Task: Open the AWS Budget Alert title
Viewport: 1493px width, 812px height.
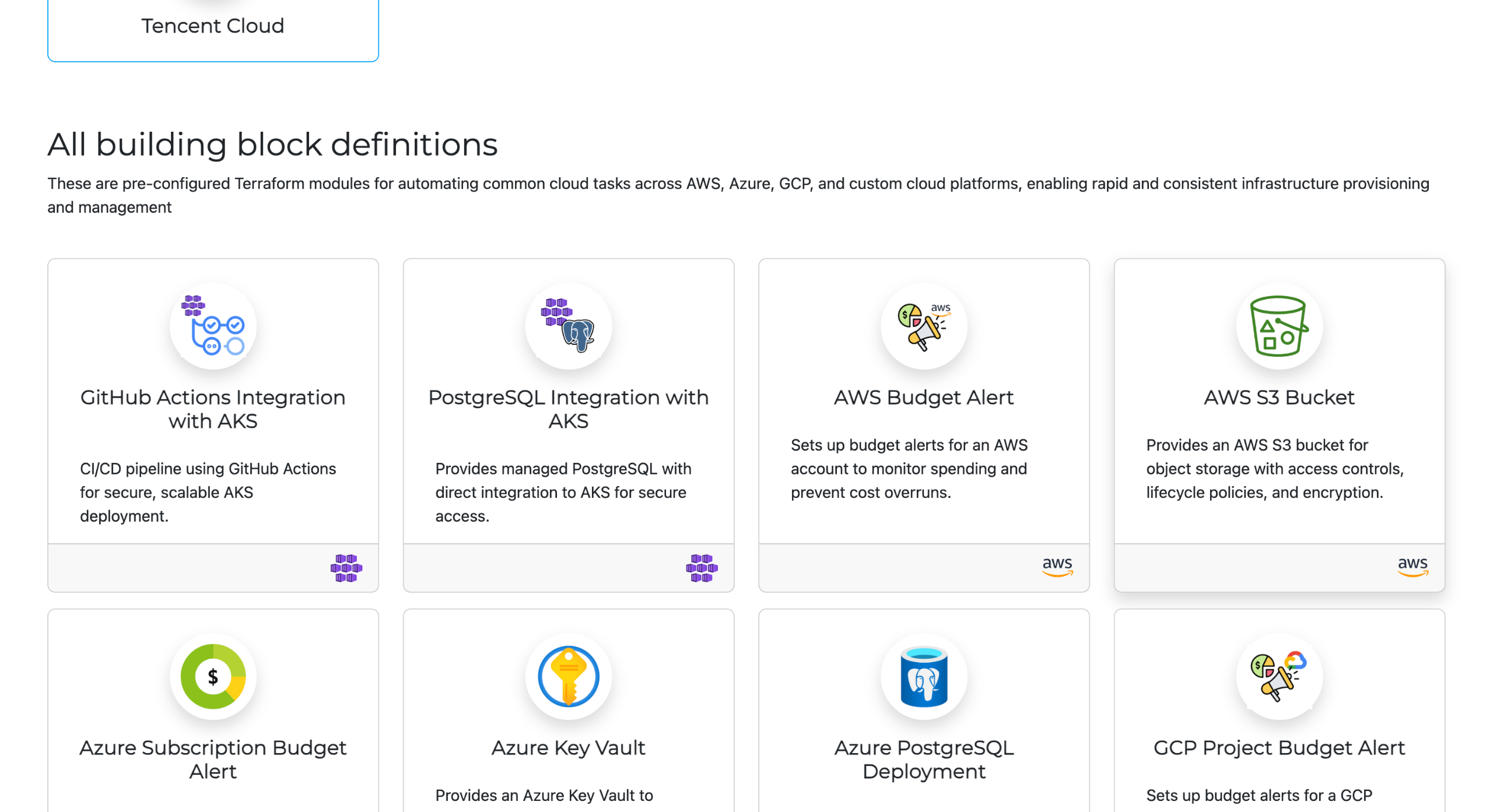Action: pos(923,397)
